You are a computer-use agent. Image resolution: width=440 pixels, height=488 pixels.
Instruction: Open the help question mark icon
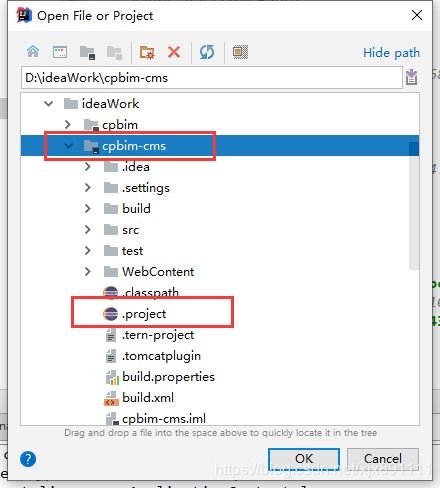(28, 459)
